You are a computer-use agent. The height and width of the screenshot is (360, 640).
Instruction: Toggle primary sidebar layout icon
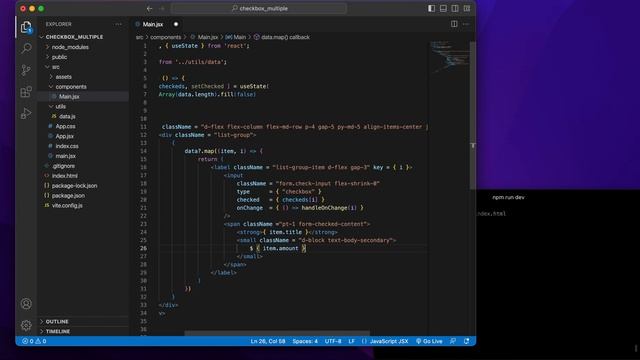coord(431,9)
